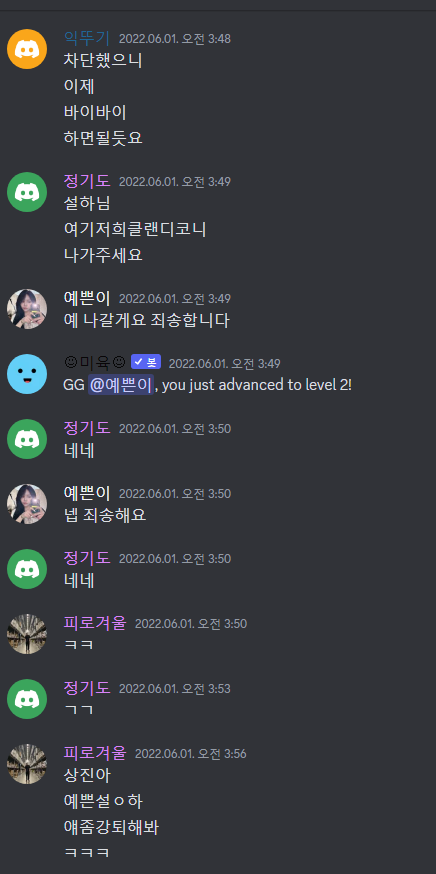Image resolution: width=436 pixels, height=874 pixels.
Task: Open 예쁜이's avatar beside 넵 죄송해요
Action: pyautogui.click(x=27, y=504)
